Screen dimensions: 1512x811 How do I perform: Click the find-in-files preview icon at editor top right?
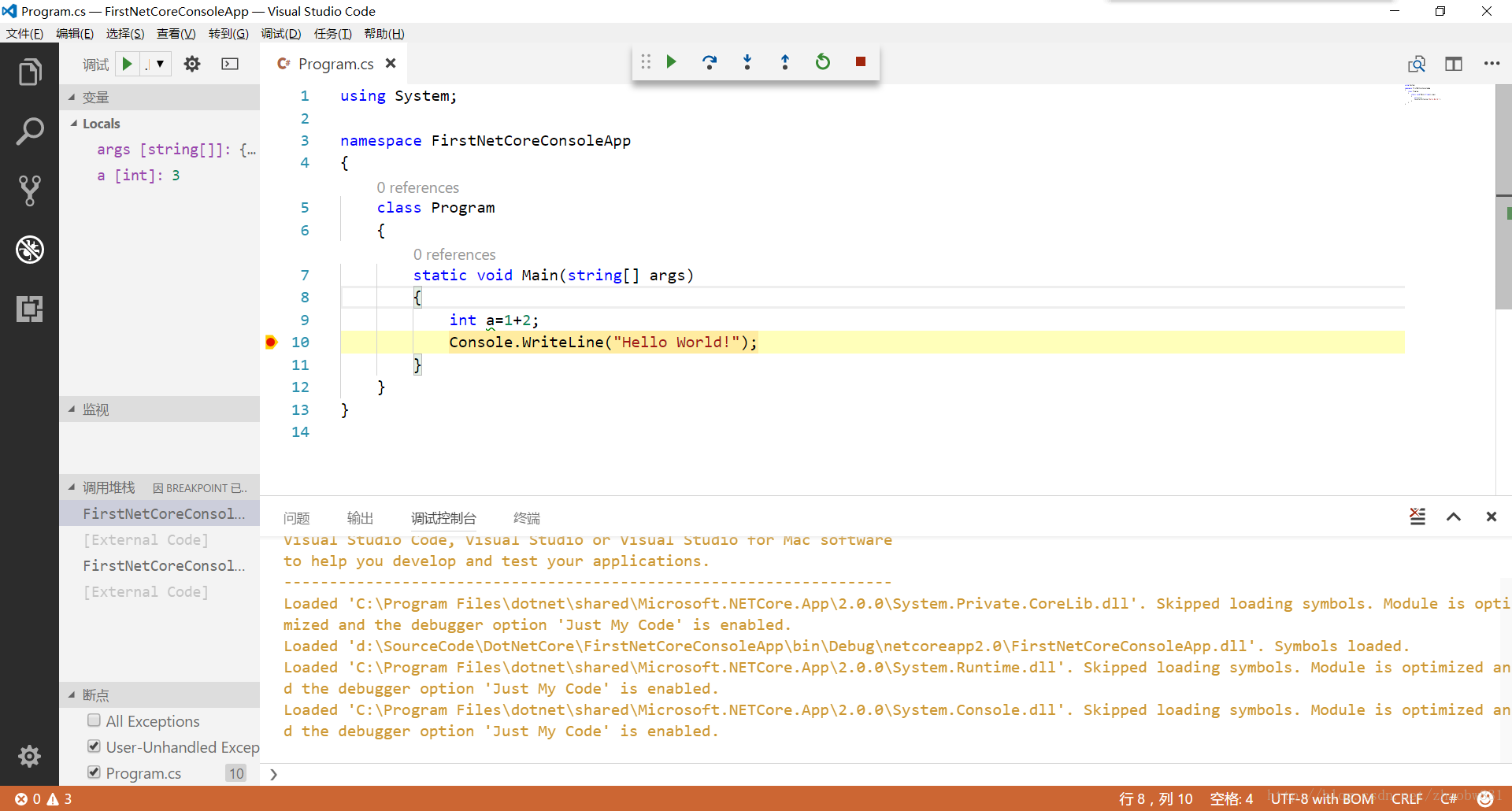(1417, 64)
